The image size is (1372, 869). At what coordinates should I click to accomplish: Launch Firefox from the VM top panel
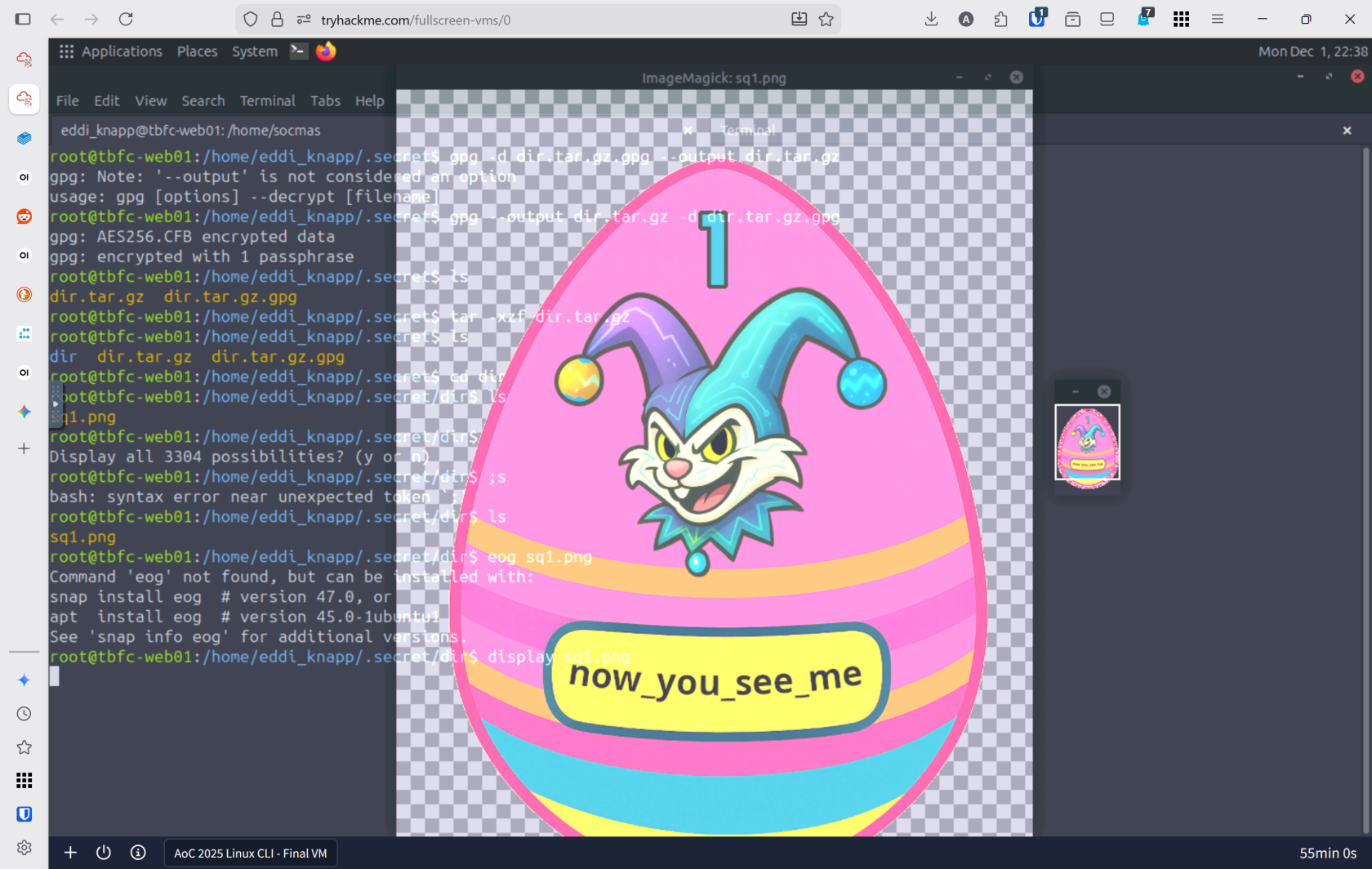click(326, 51)
